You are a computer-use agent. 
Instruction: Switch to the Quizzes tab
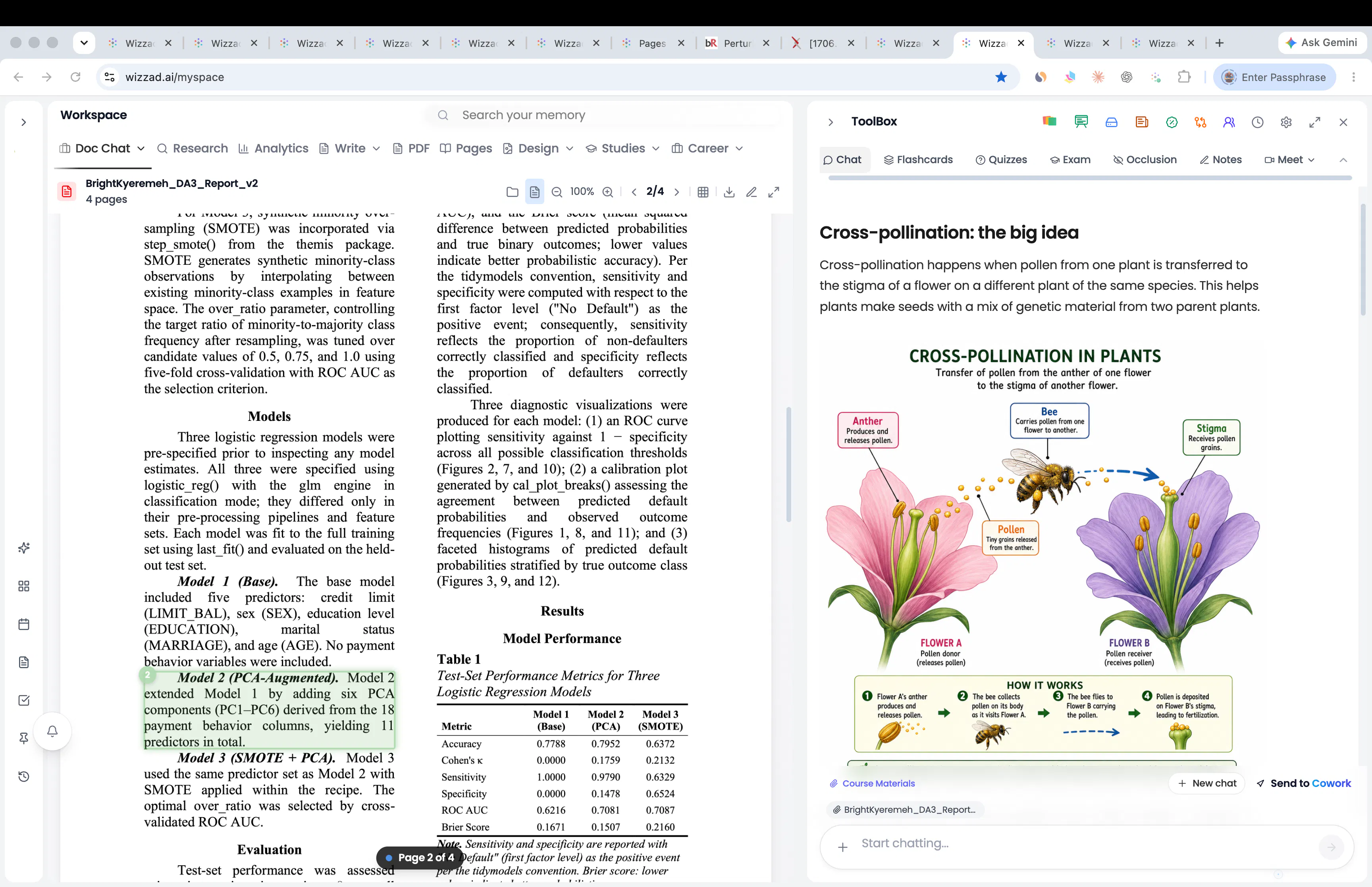[x=1001, y=160]
